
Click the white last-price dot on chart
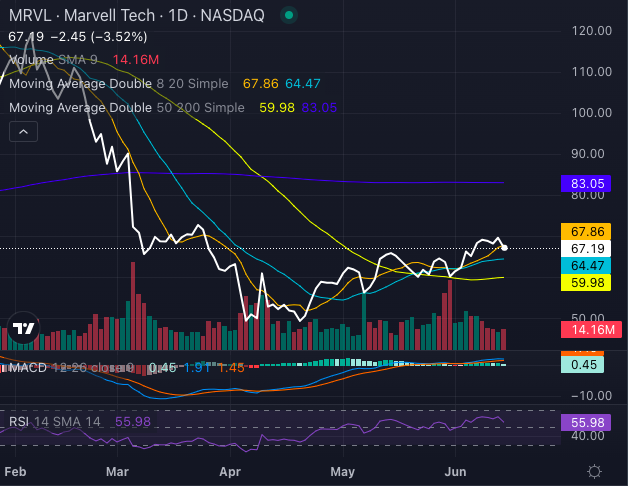point(504,248)
